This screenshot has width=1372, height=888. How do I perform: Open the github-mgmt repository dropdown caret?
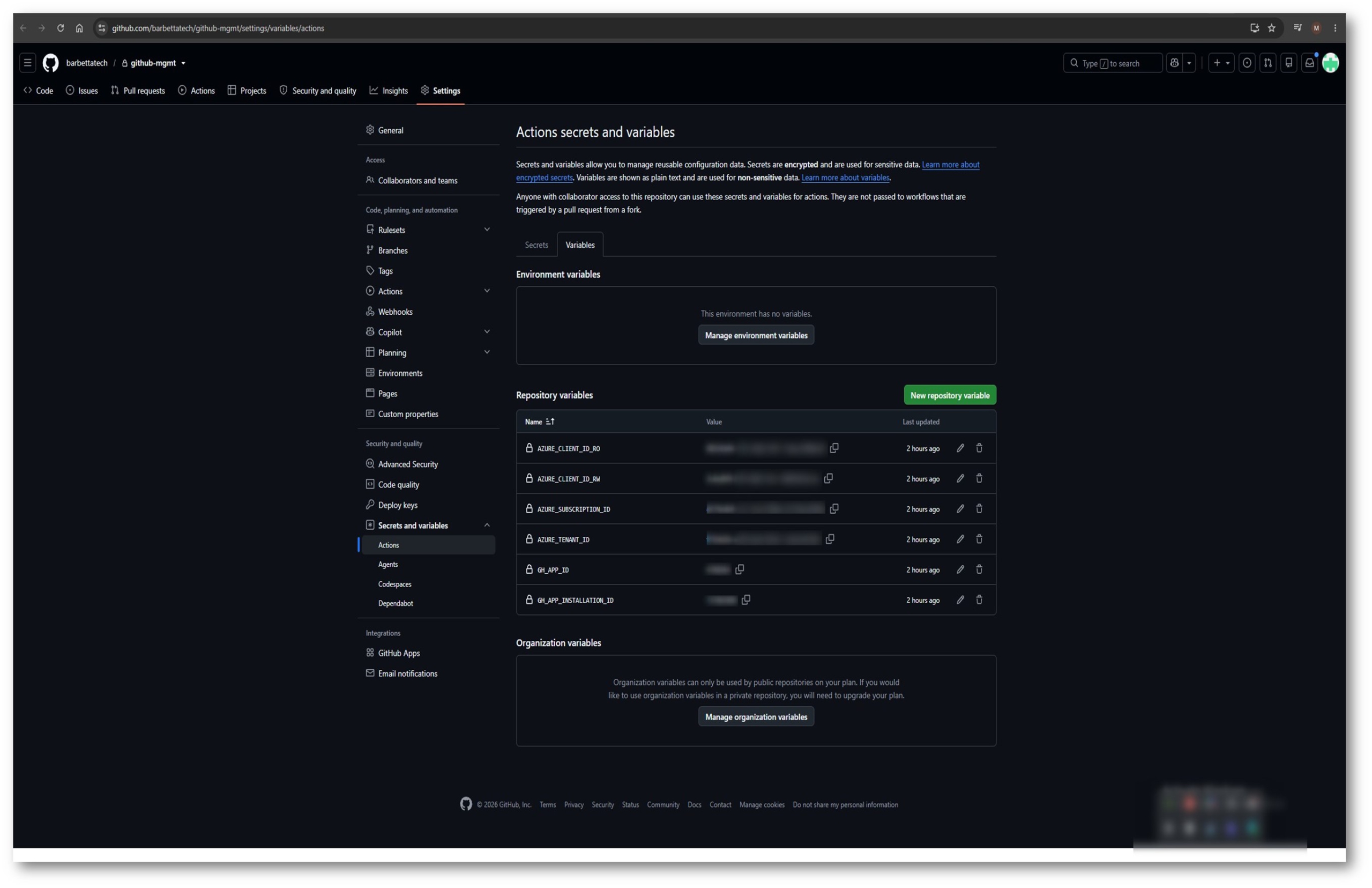click(x=183, y=63)
